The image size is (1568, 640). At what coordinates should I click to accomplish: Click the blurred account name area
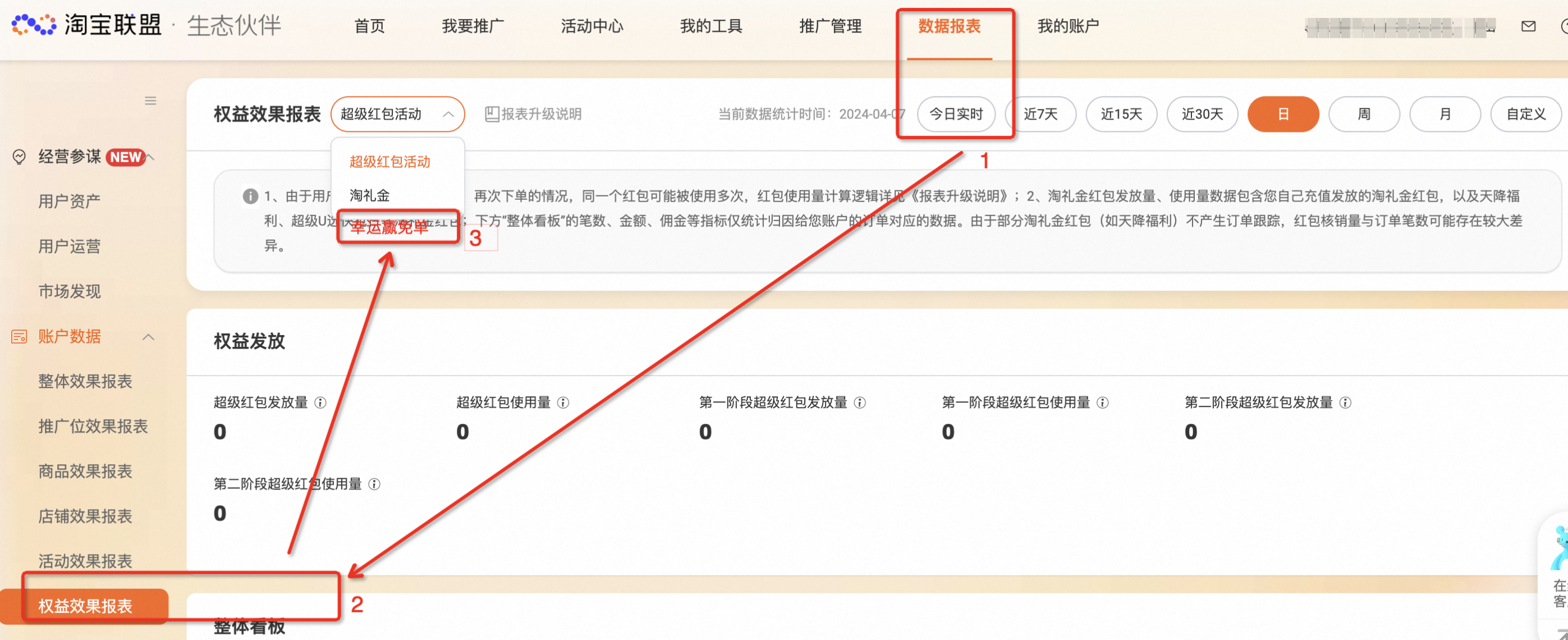1400,28
